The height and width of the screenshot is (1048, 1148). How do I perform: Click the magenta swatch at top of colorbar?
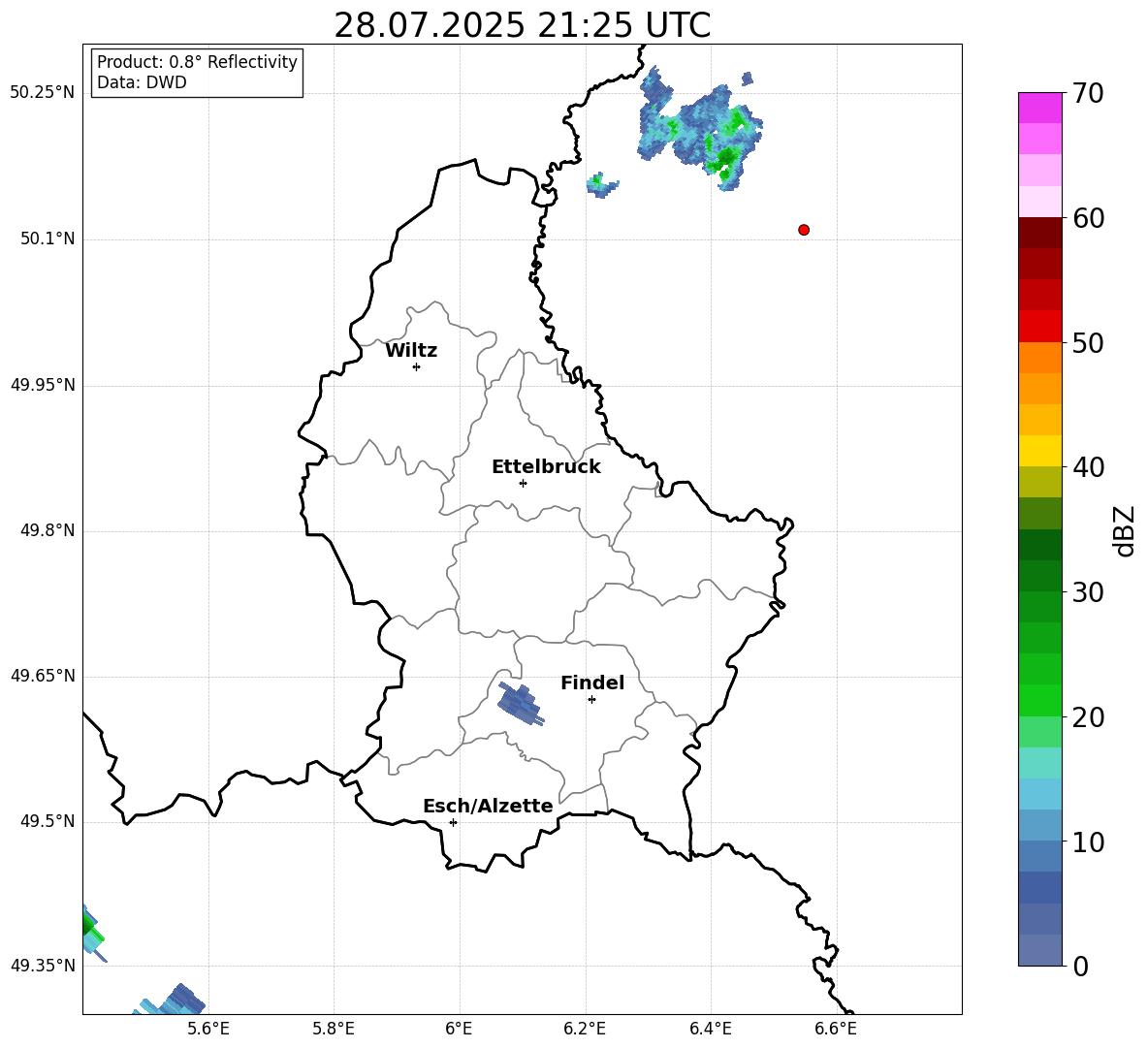[x=1040, y=109]
